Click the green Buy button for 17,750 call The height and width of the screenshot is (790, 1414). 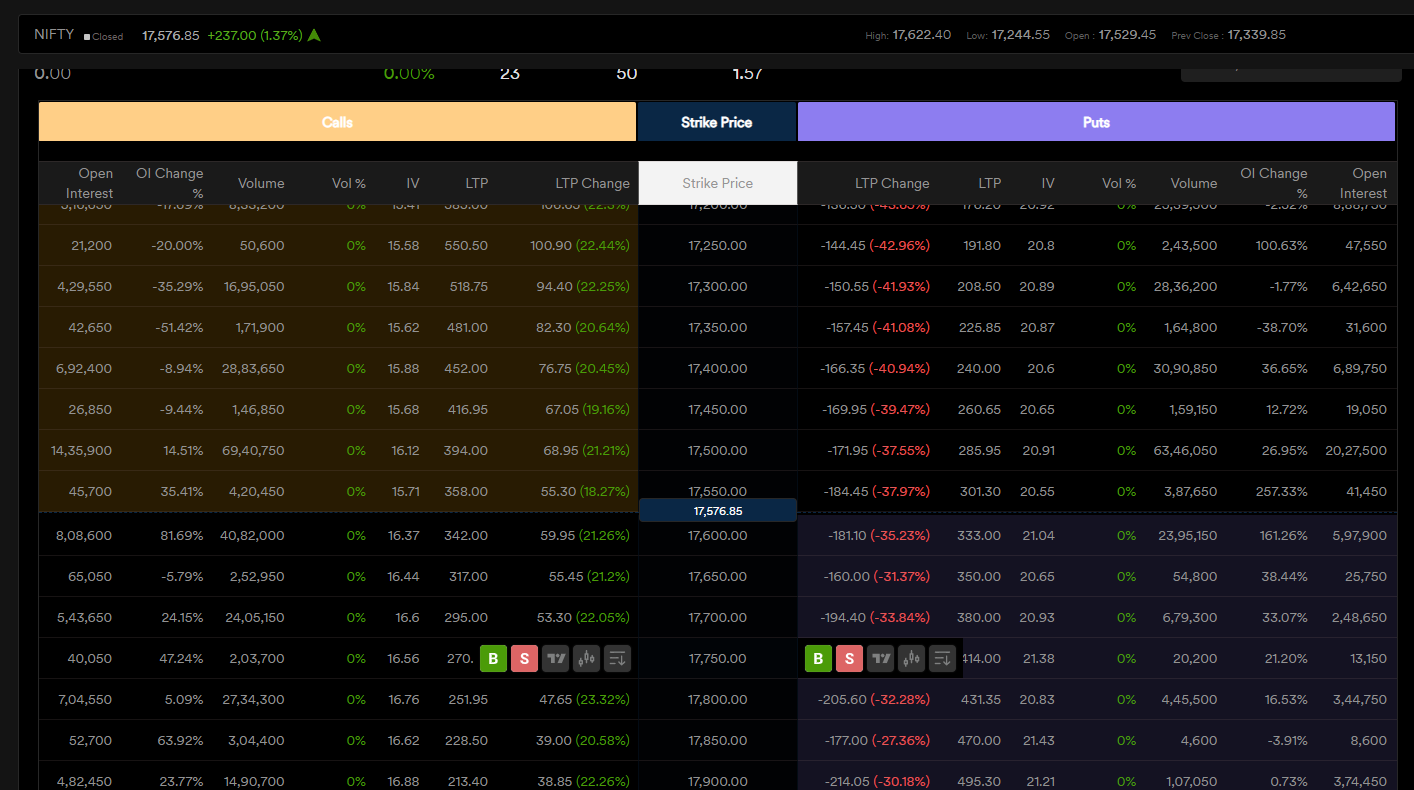click(493, 658)
